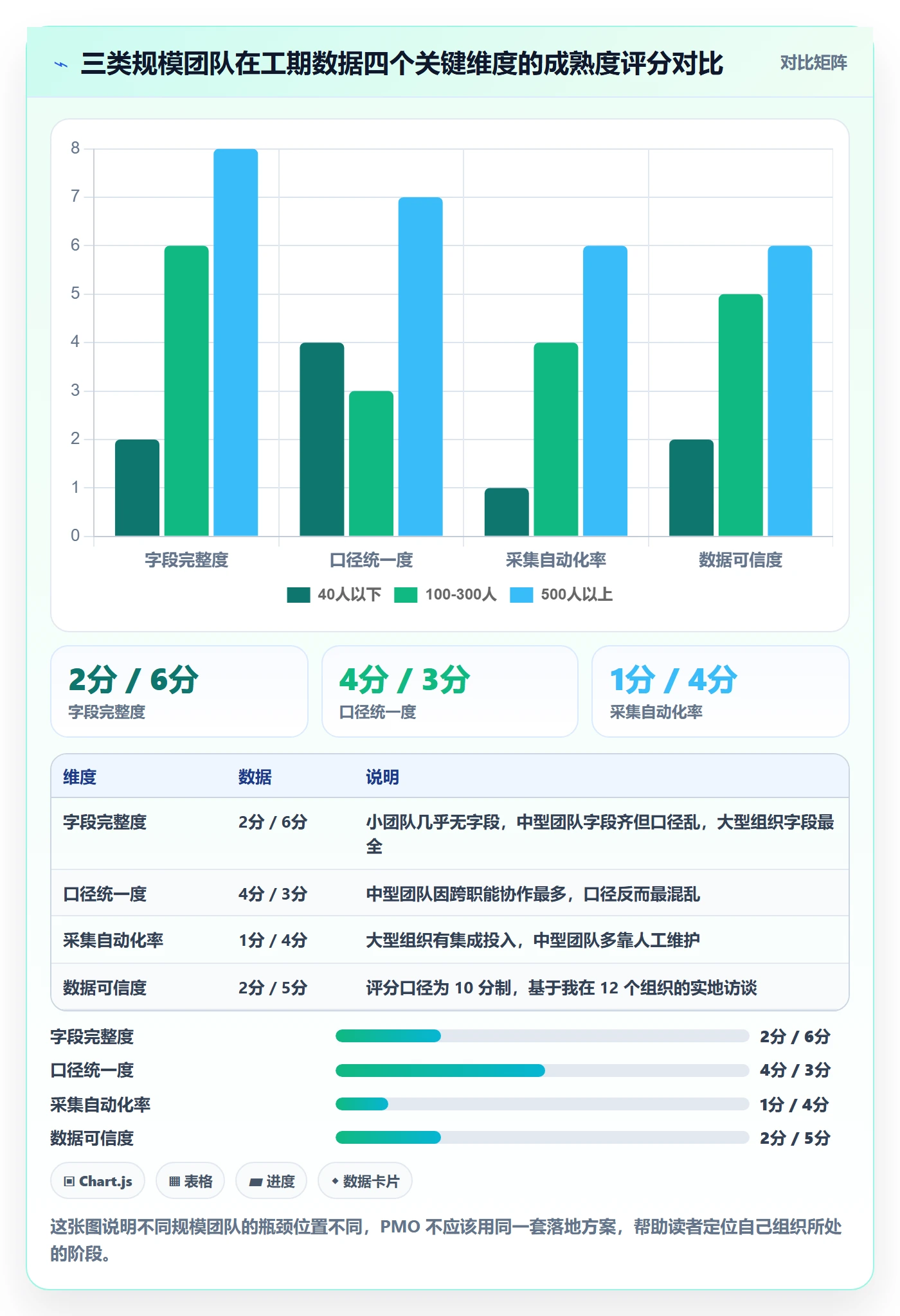Select the 1分 / 4分 采集自动化率 card
Image resolution: width=900 pixels, height=1316 pixels.
click(721, 691)
